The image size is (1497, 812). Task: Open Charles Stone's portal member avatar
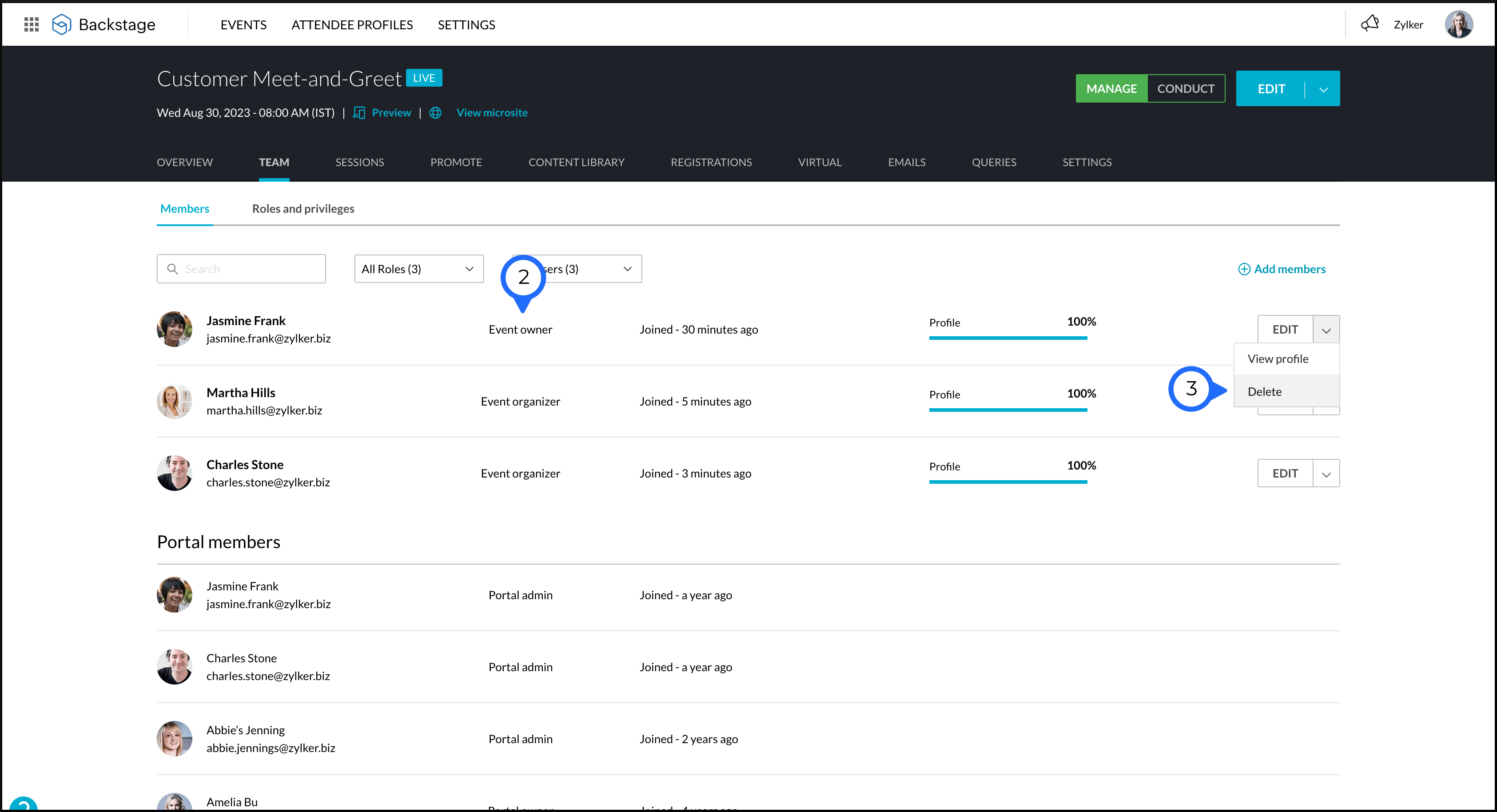[174, 667]
